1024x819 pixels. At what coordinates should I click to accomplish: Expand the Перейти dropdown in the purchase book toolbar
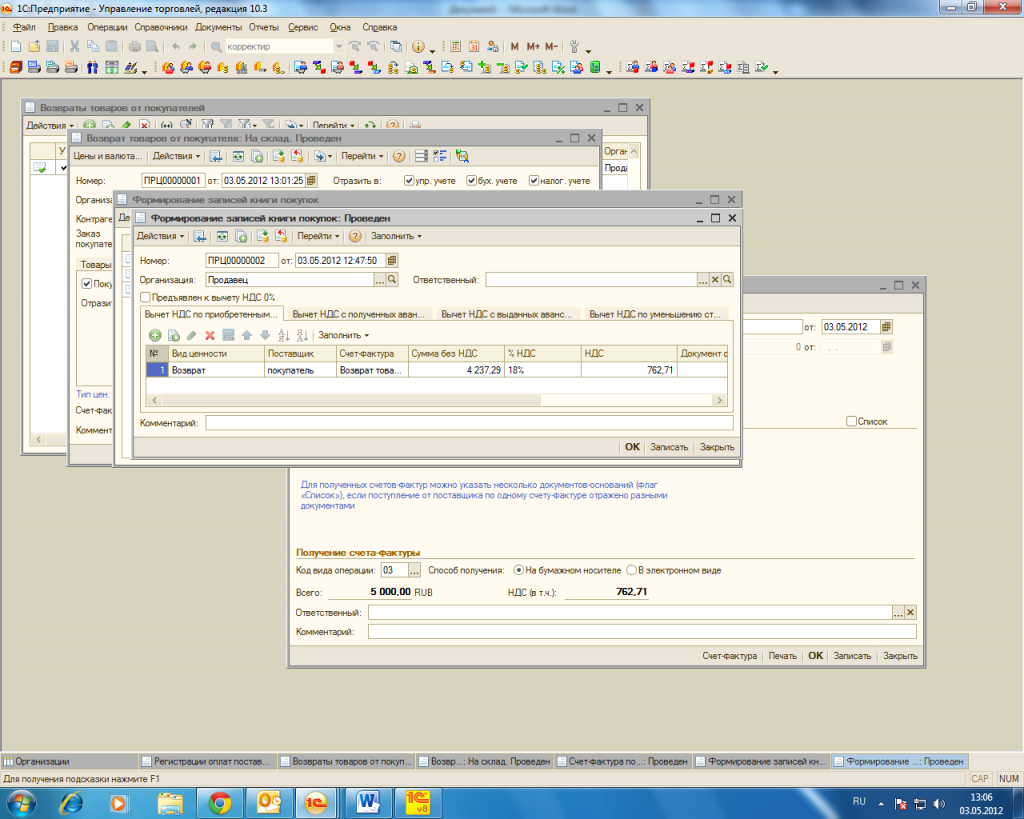tap(318, 236)
